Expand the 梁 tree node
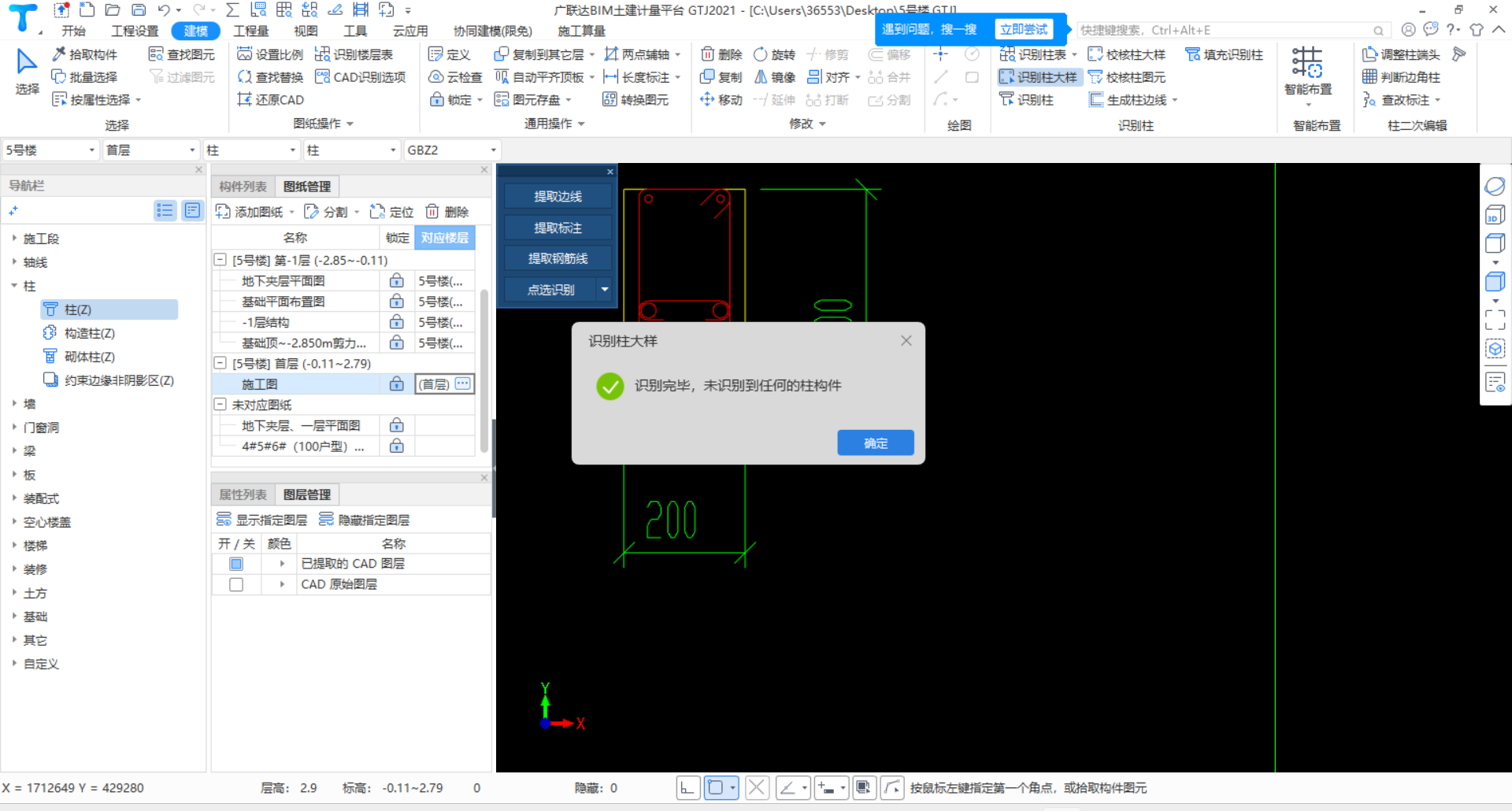 click(14, 450)
